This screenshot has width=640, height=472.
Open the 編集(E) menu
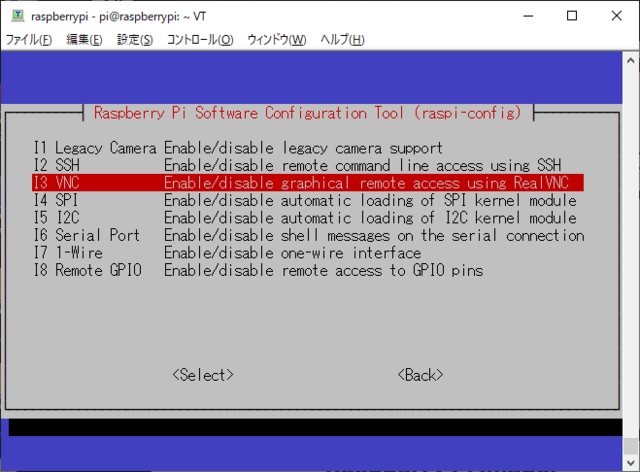coord(84,40)
